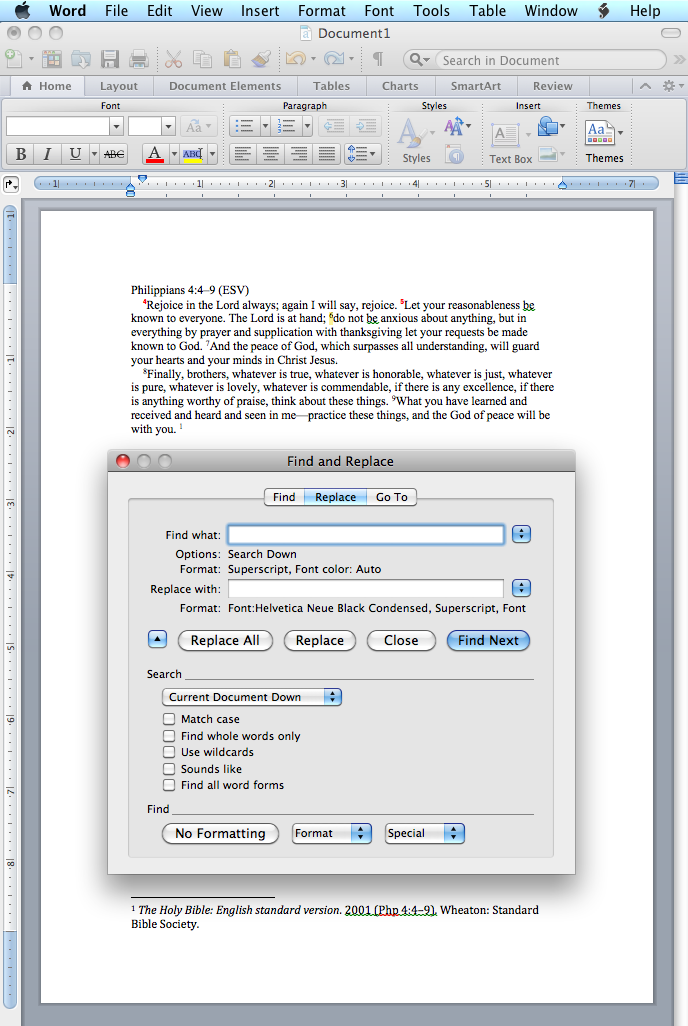The image size is (688, 1026).
Task: Click the Find Next button
Action: [488, 640]
